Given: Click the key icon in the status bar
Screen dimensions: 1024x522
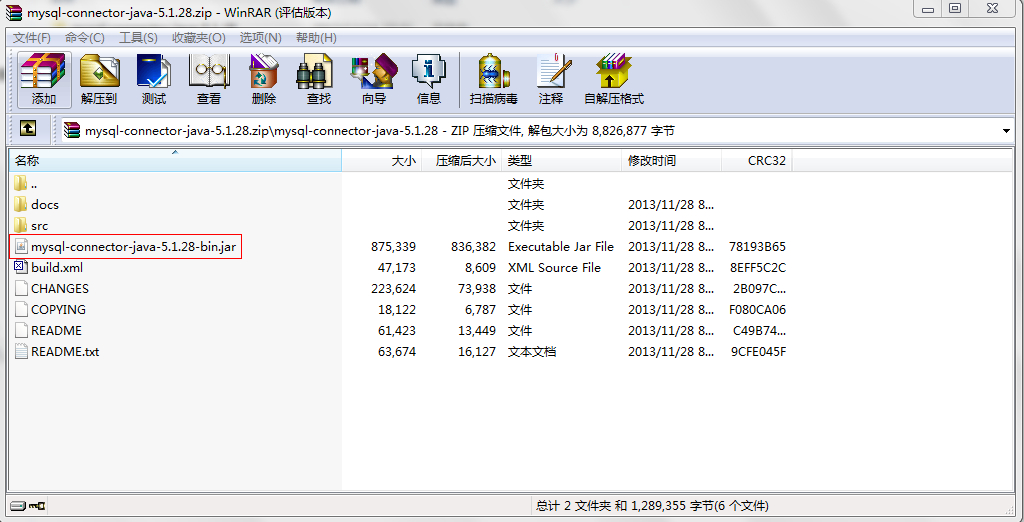Looking at the screenshot, I should coord(36,505).
